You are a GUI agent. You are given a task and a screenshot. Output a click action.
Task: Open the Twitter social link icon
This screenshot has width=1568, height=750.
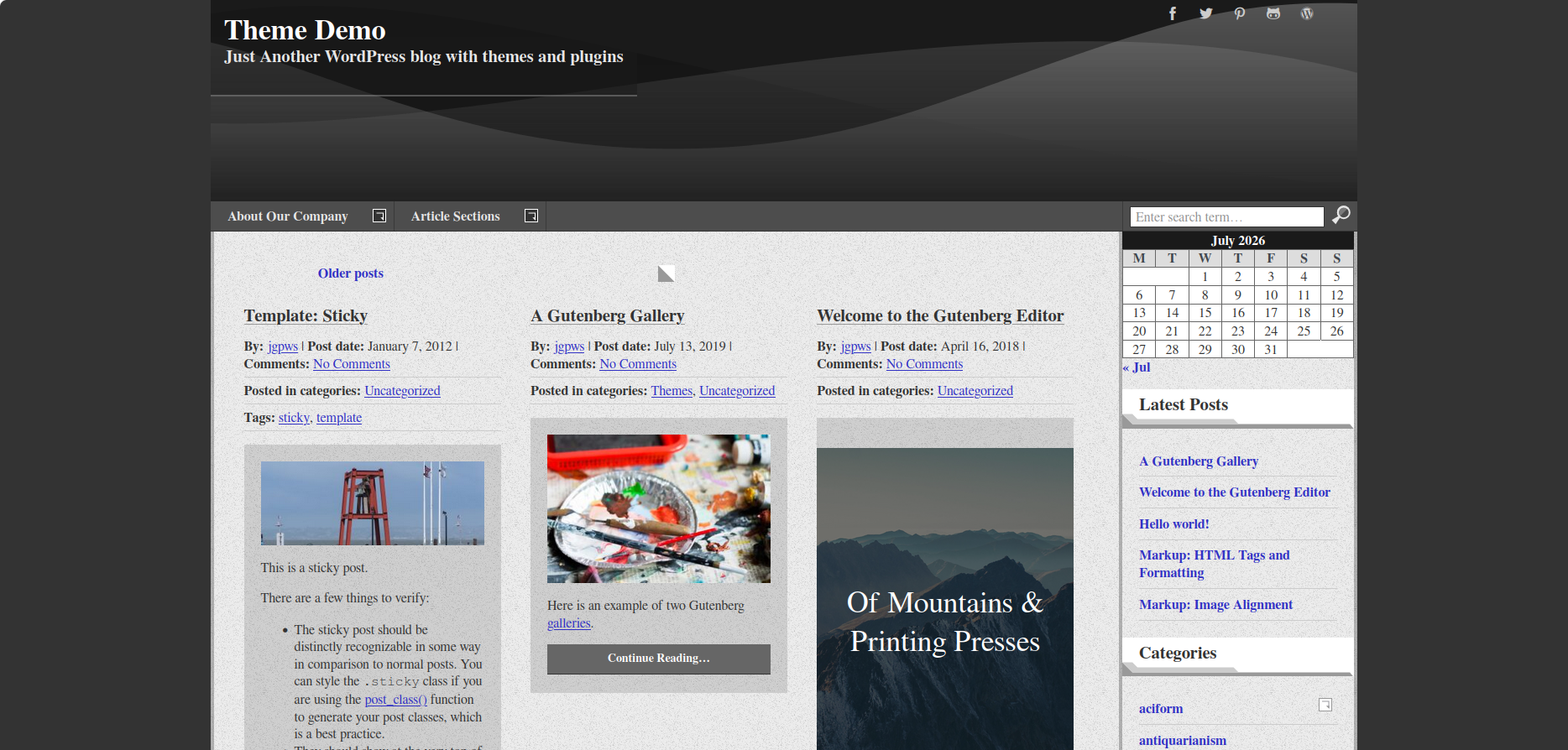tap(1206, 13)
